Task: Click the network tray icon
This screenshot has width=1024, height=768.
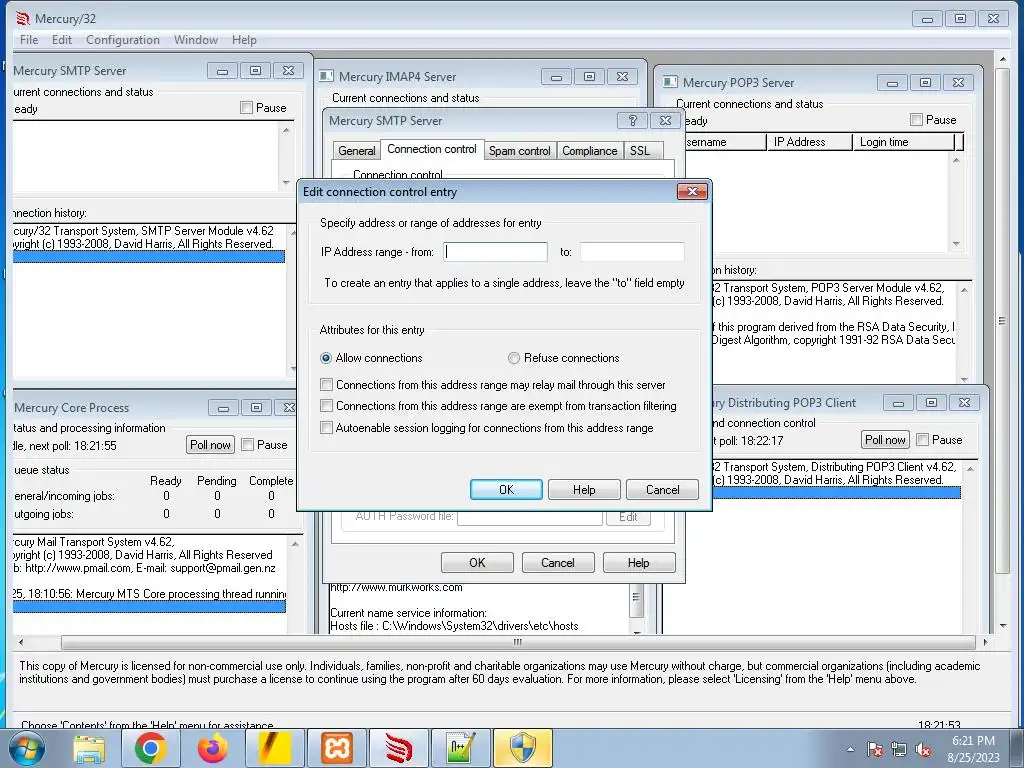Action: 899,749
